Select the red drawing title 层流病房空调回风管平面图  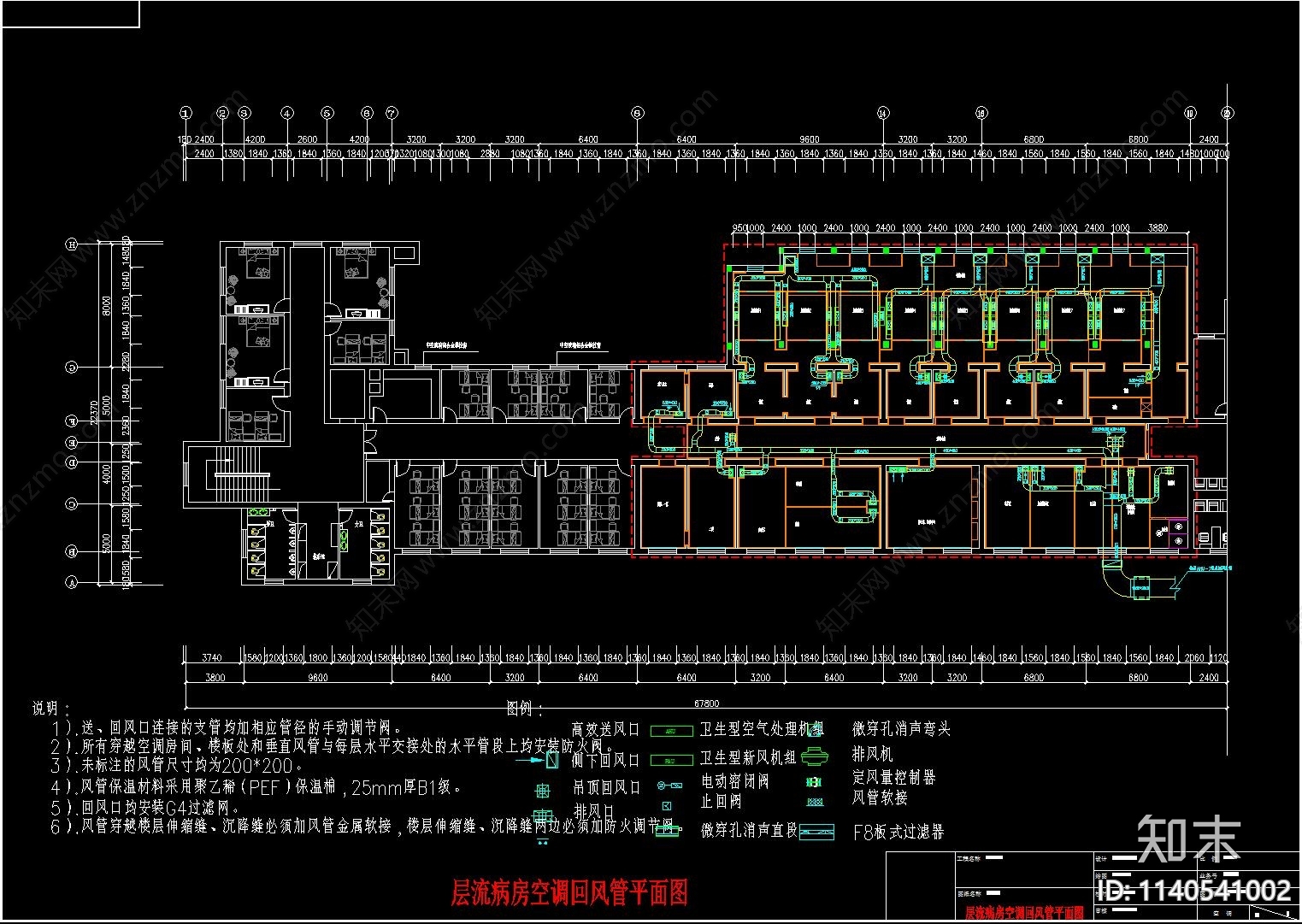coord(569,892)
